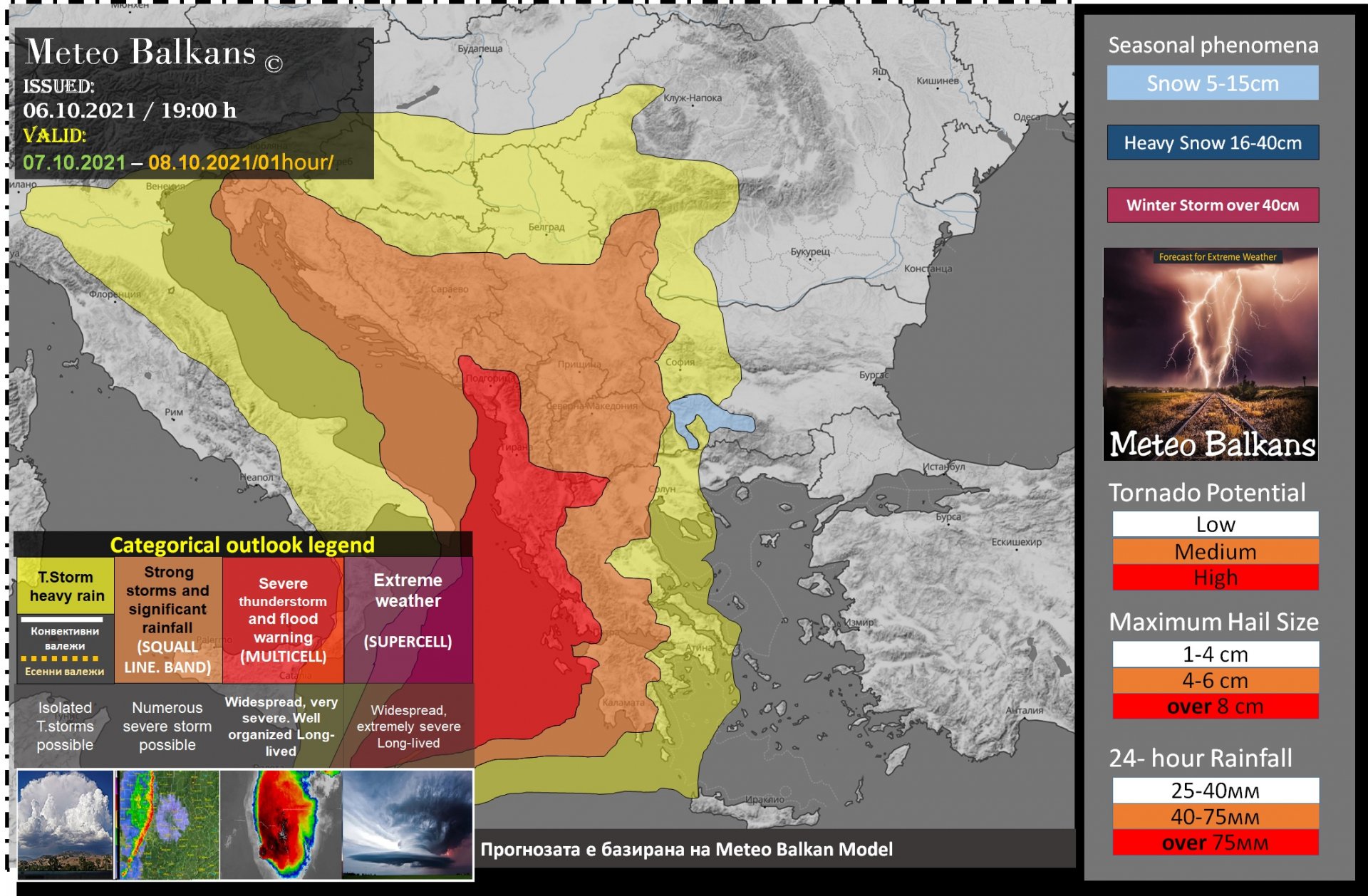Click the Numerous severe storm possible description

tap(167, 726)
